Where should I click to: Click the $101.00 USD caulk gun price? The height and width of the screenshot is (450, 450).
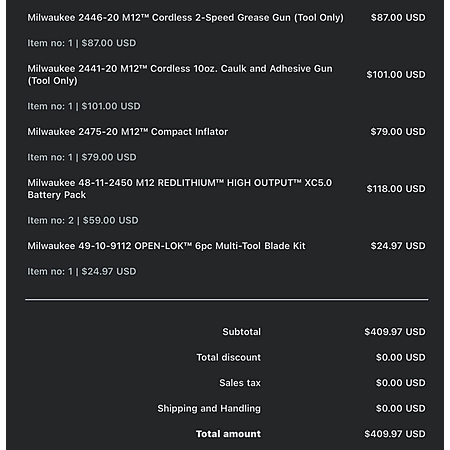tap(396, 75)
